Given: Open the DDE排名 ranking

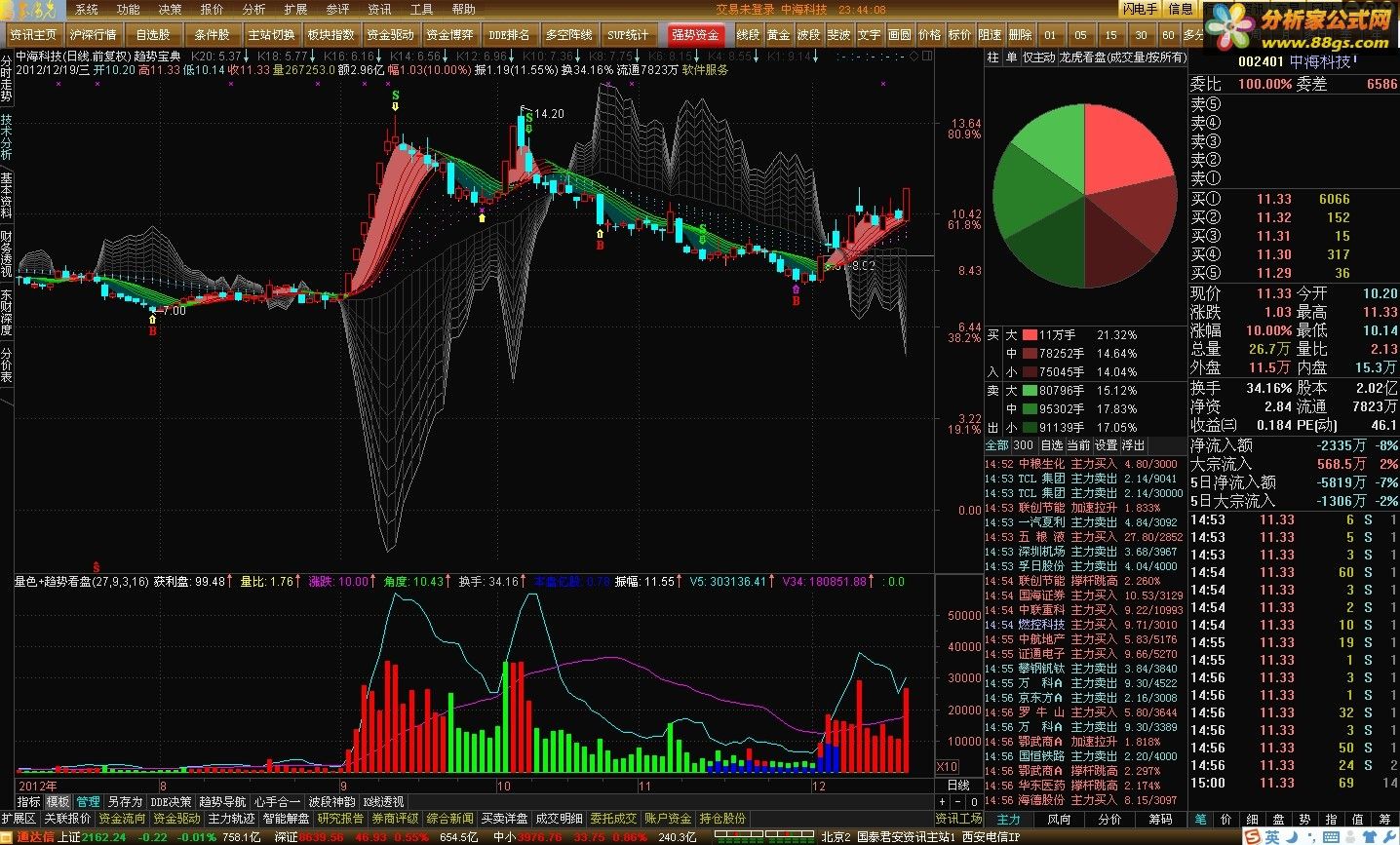Looking at the screenshot, I should [510, 34].
